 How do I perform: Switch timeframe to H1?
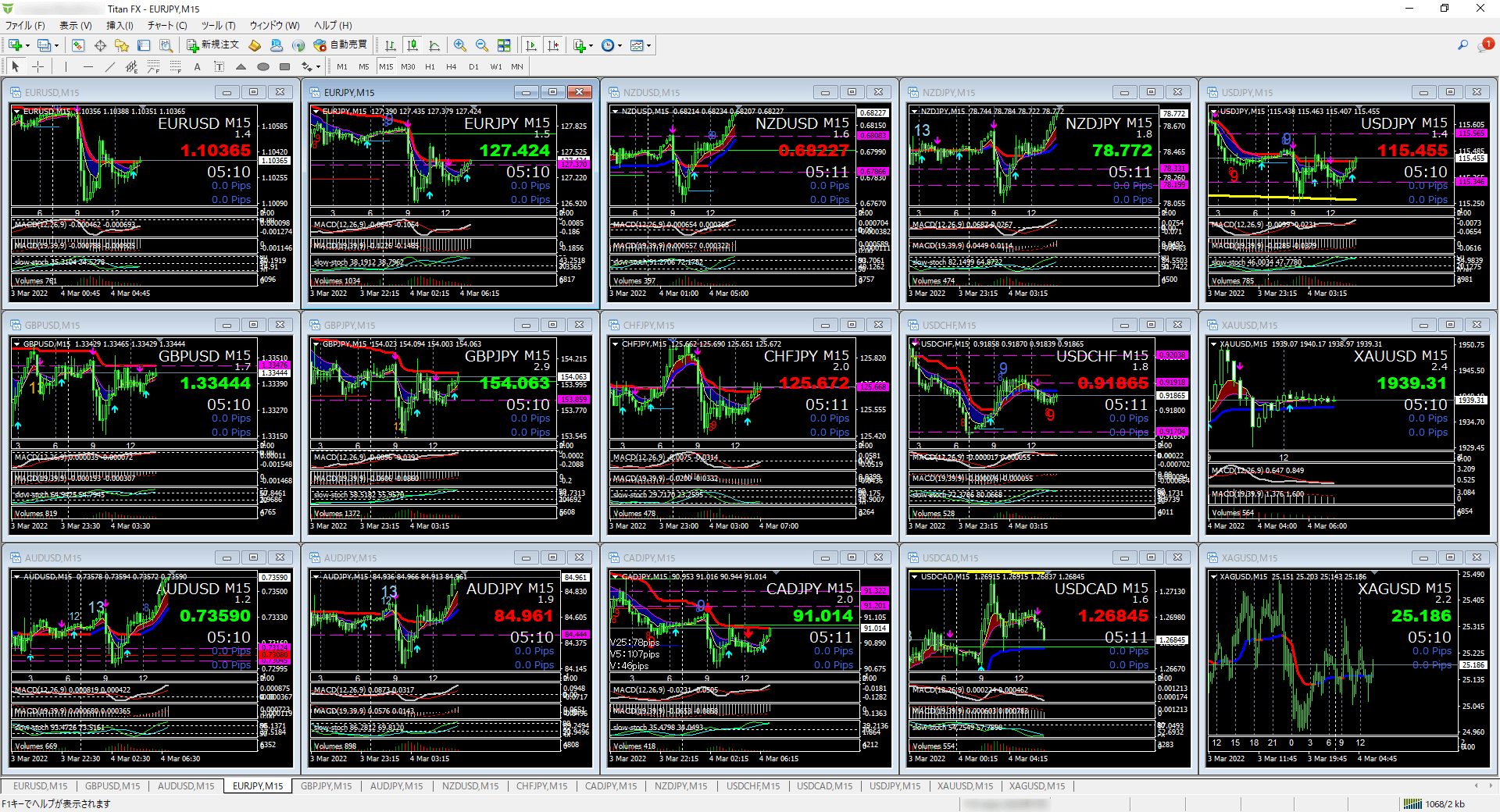429,66
